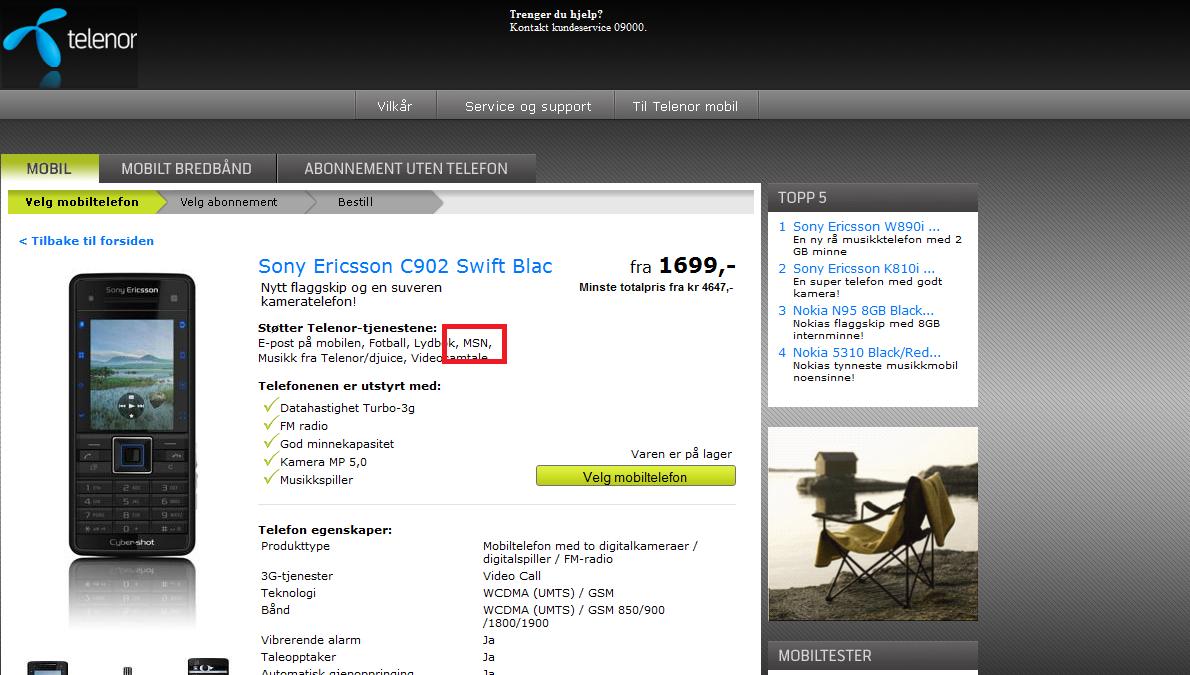Select the MOBIL tab
1190x675 pixels.
49,169
